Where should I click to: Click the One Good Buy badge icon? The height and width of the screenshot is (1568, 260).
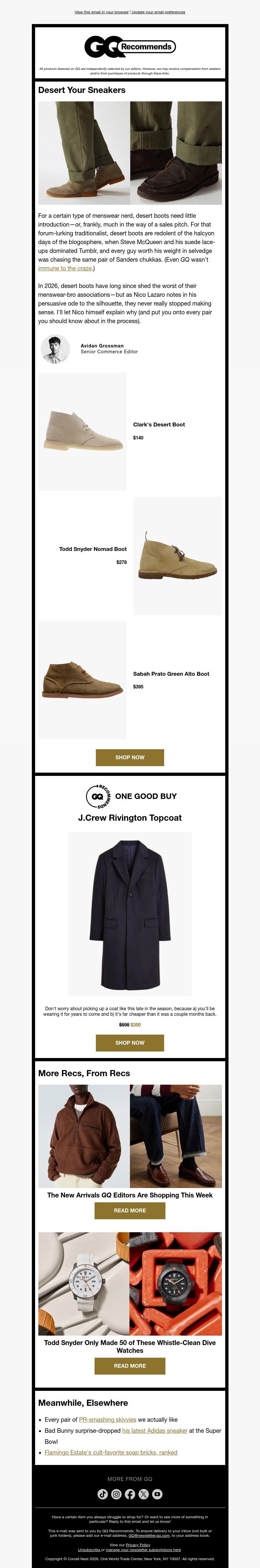98,796
